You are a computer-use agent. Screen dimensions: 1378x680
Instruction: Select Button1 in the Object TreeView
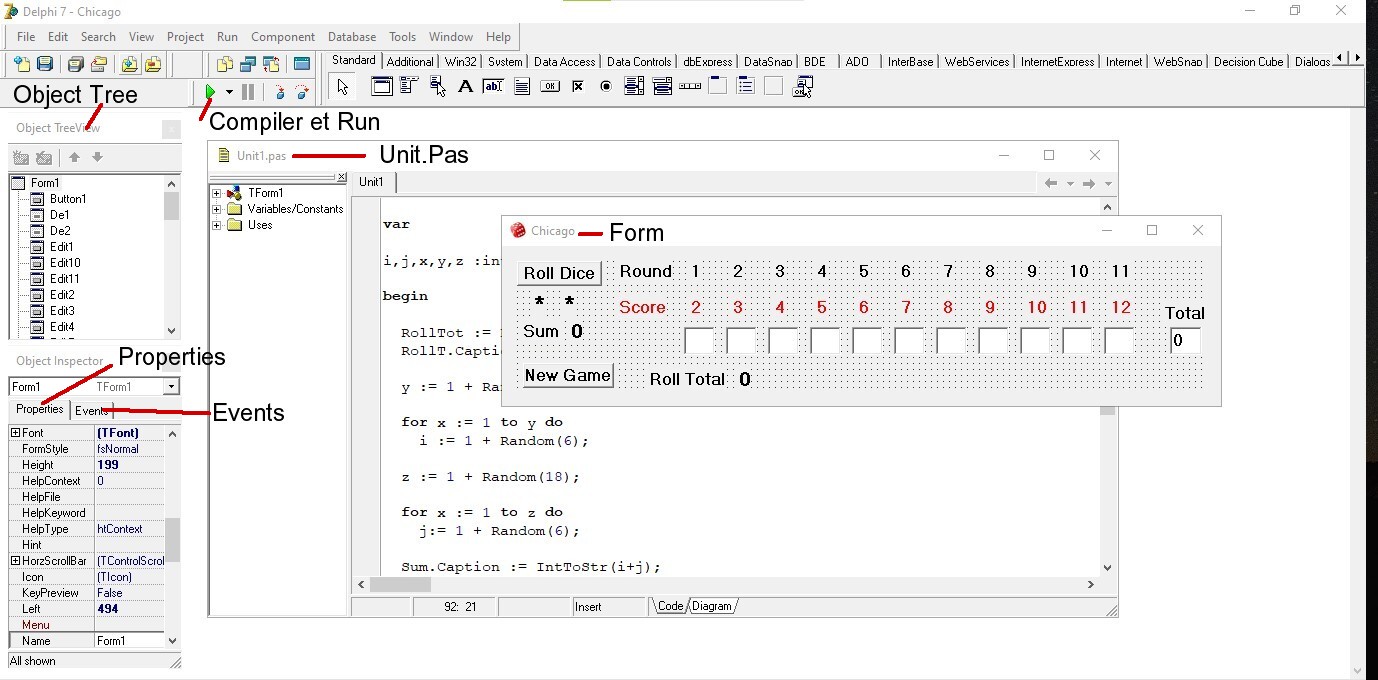pyautogui.click(x=68, y=199)
